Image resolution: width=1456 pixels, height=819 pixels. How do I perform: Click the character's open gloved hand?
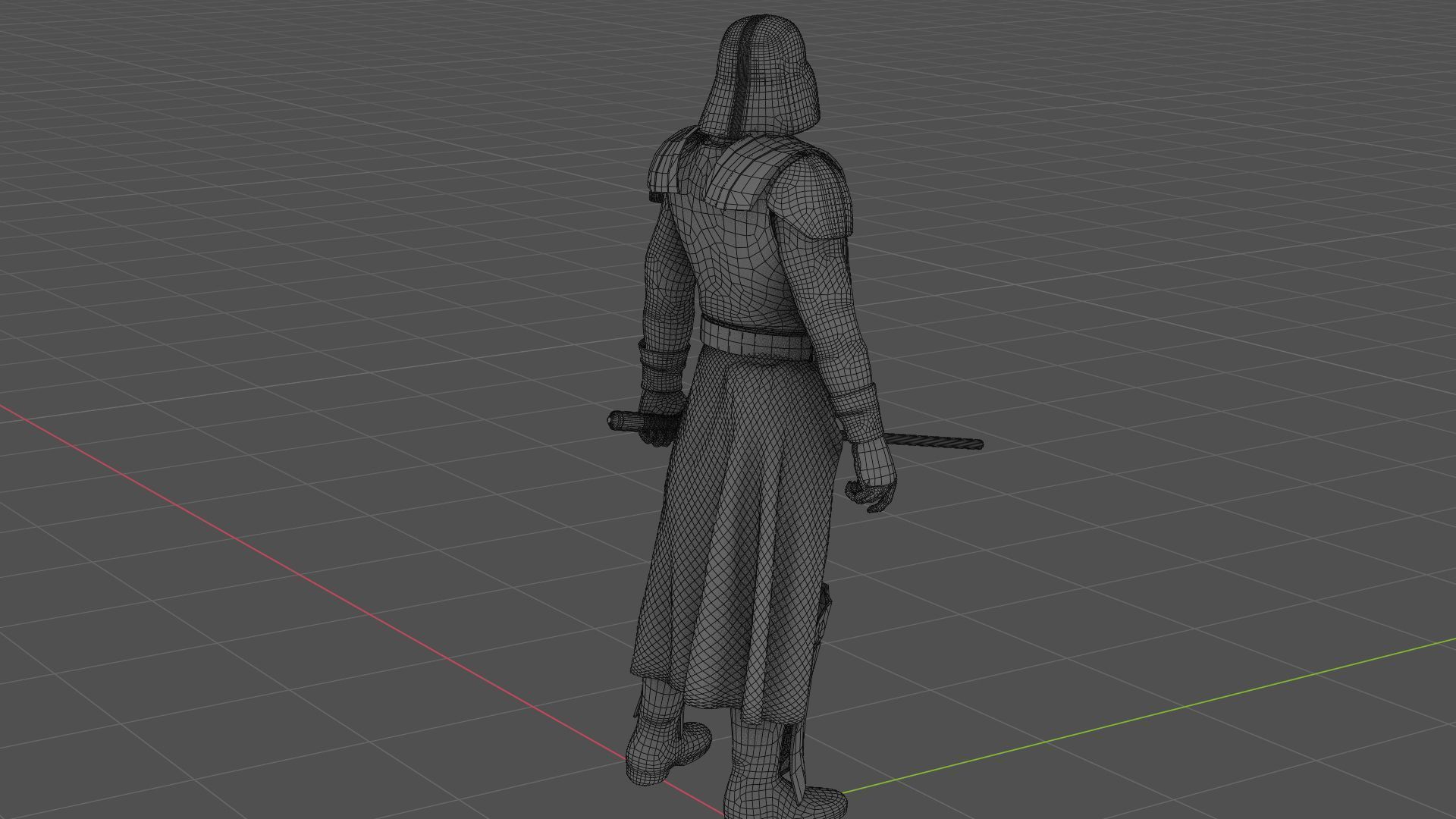(x=873, y=477)
